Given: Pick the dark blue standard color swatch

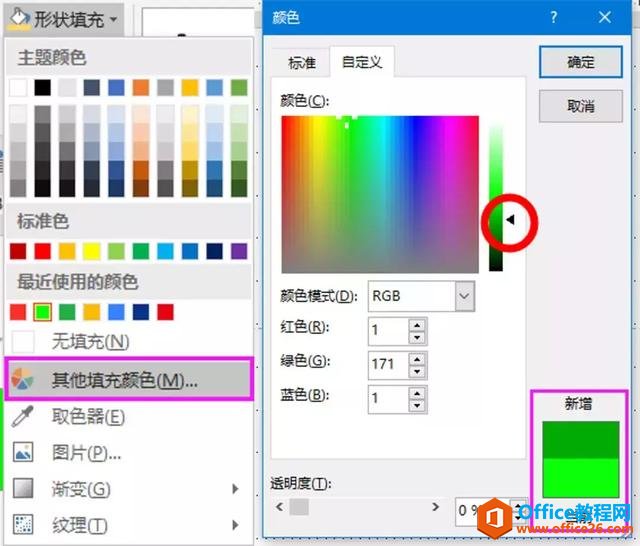Looking at the screenshot, I should click(215, 251).
